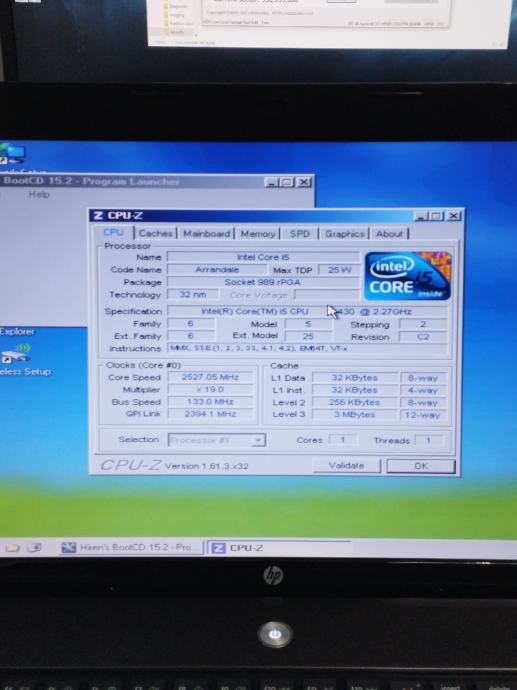Click the QPI Link value 2394.1 MHz
The width and height of the screenshot is (517, 690).
[210, 414]
